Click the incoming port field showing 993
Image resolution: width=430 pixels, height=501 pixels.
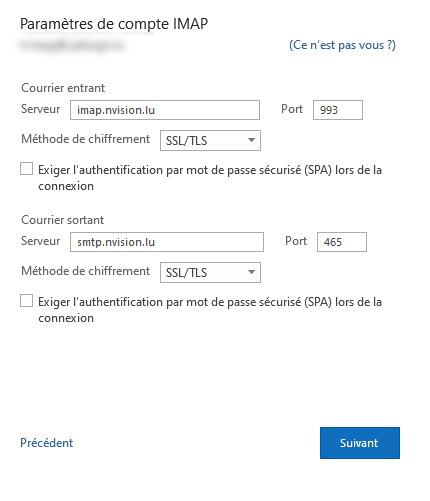[338, 110]
